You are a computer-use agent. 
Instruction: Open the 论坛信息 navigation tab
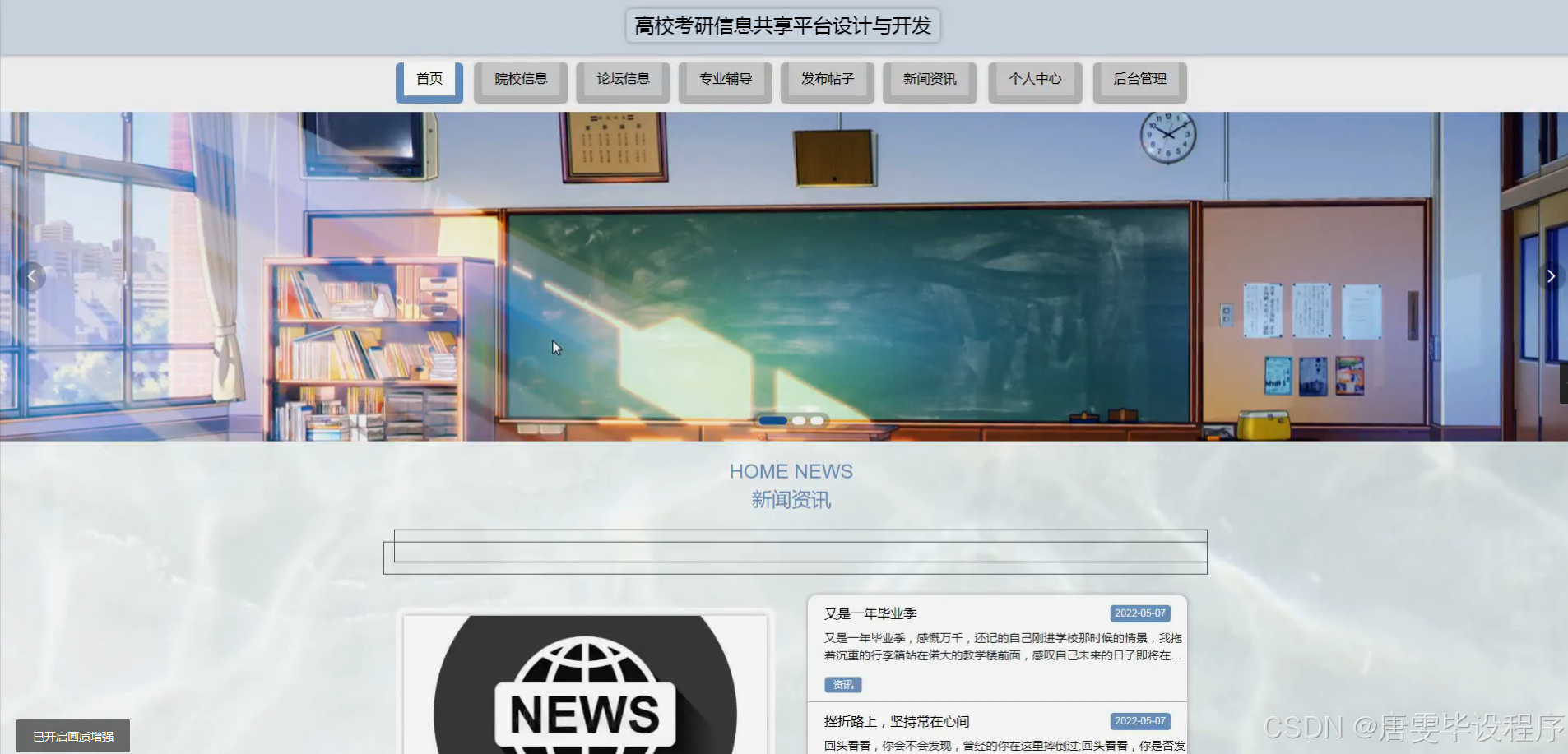pos(623,82)
